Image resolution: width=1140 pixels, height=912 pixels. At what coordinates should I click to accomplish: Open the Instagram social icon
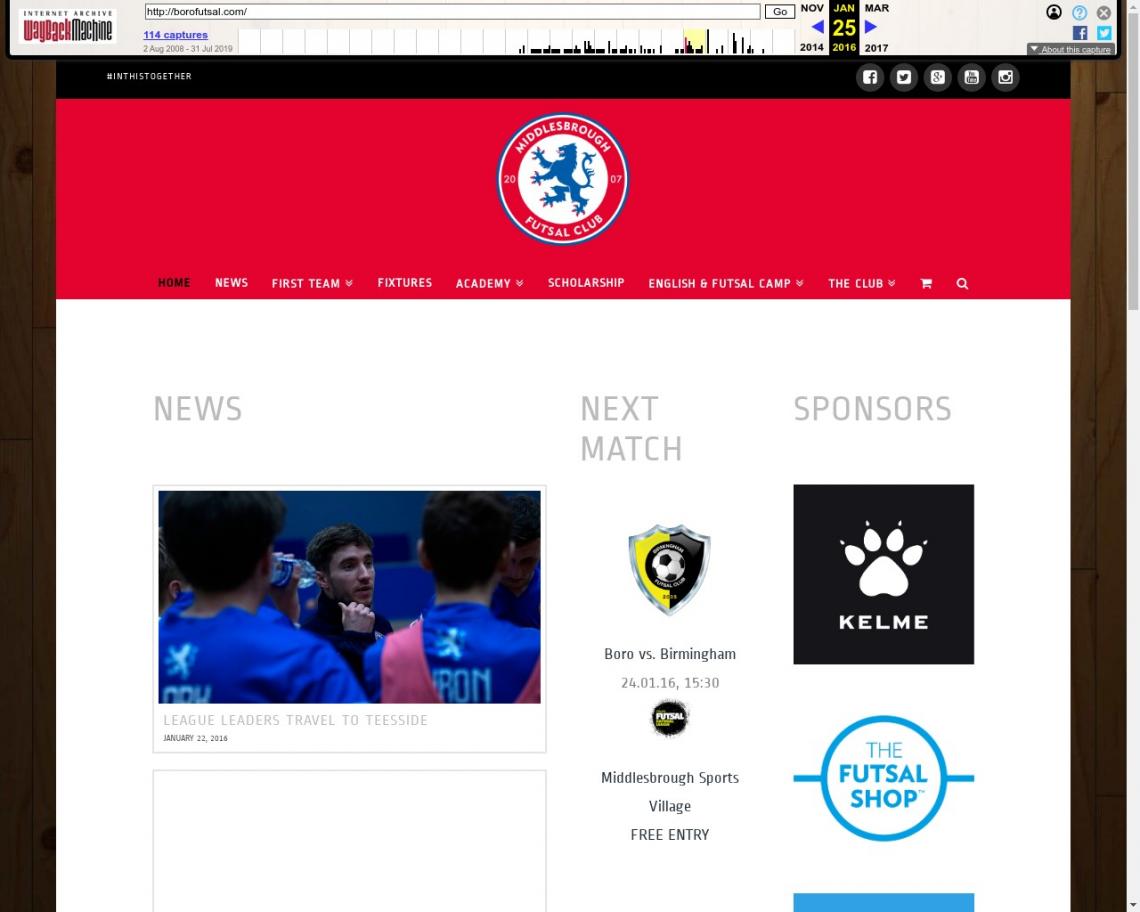1005,77
